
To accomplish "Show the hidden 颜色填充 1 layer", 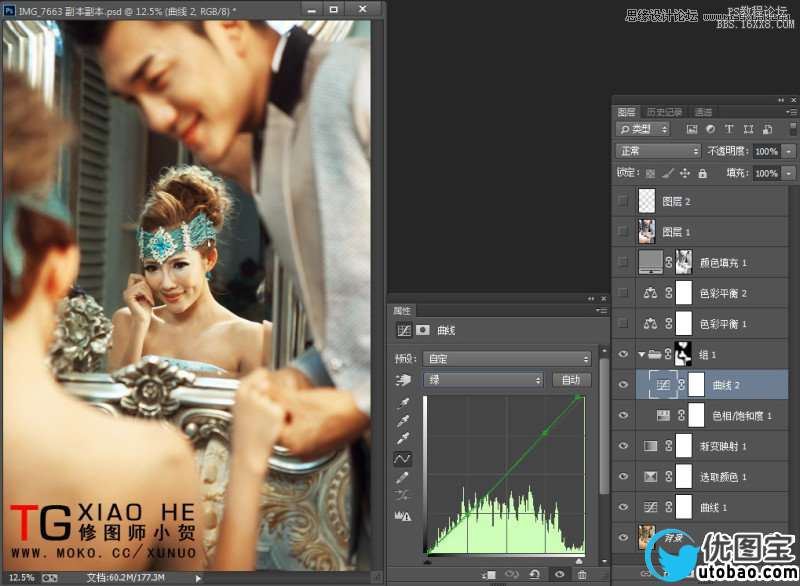I will pos(622,262).
